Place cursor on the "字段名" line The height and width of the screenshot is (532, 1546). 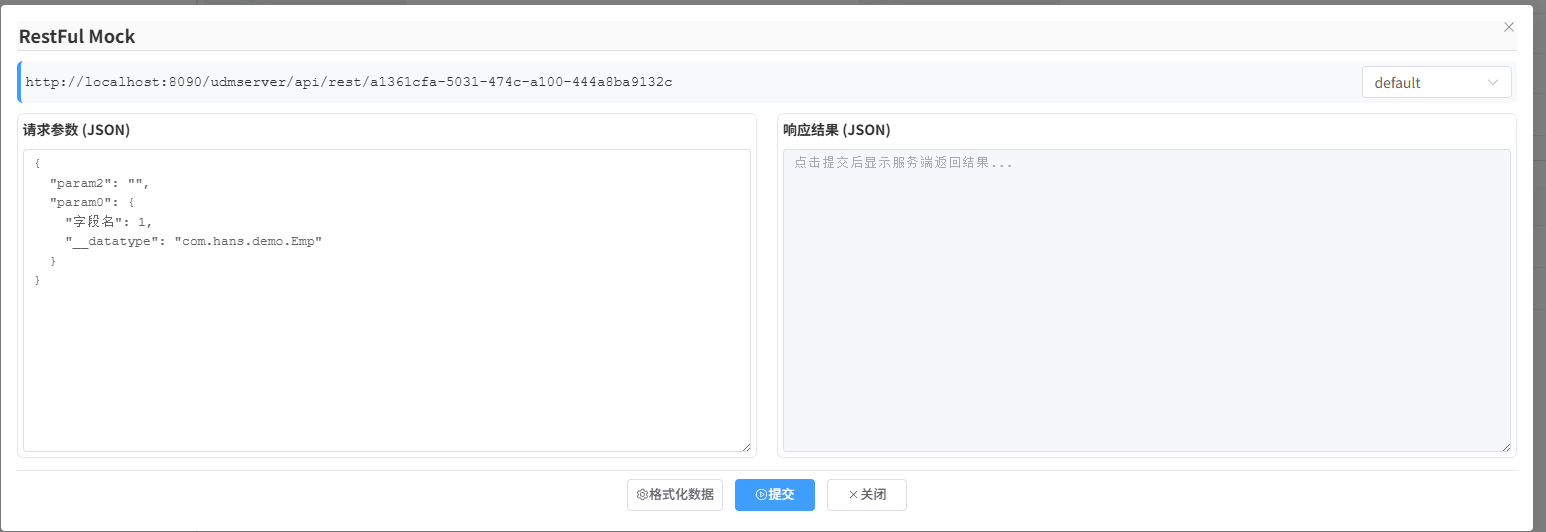(109, 222)
